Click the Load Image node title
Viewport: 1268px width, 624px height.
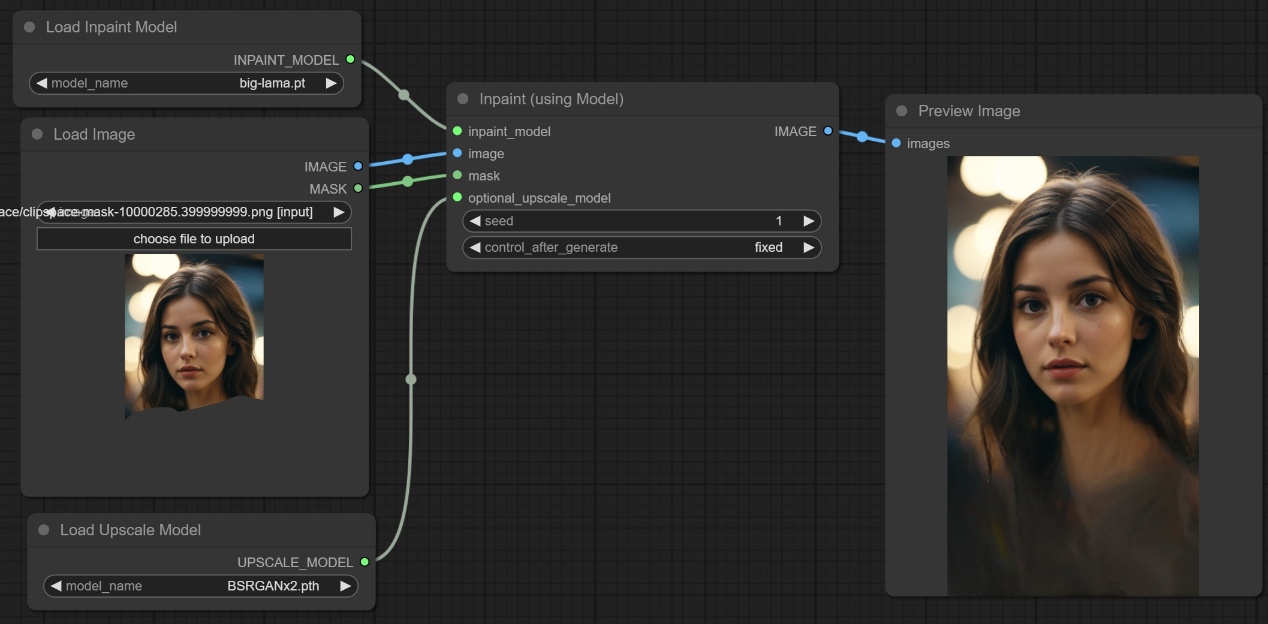coord(94,134)
